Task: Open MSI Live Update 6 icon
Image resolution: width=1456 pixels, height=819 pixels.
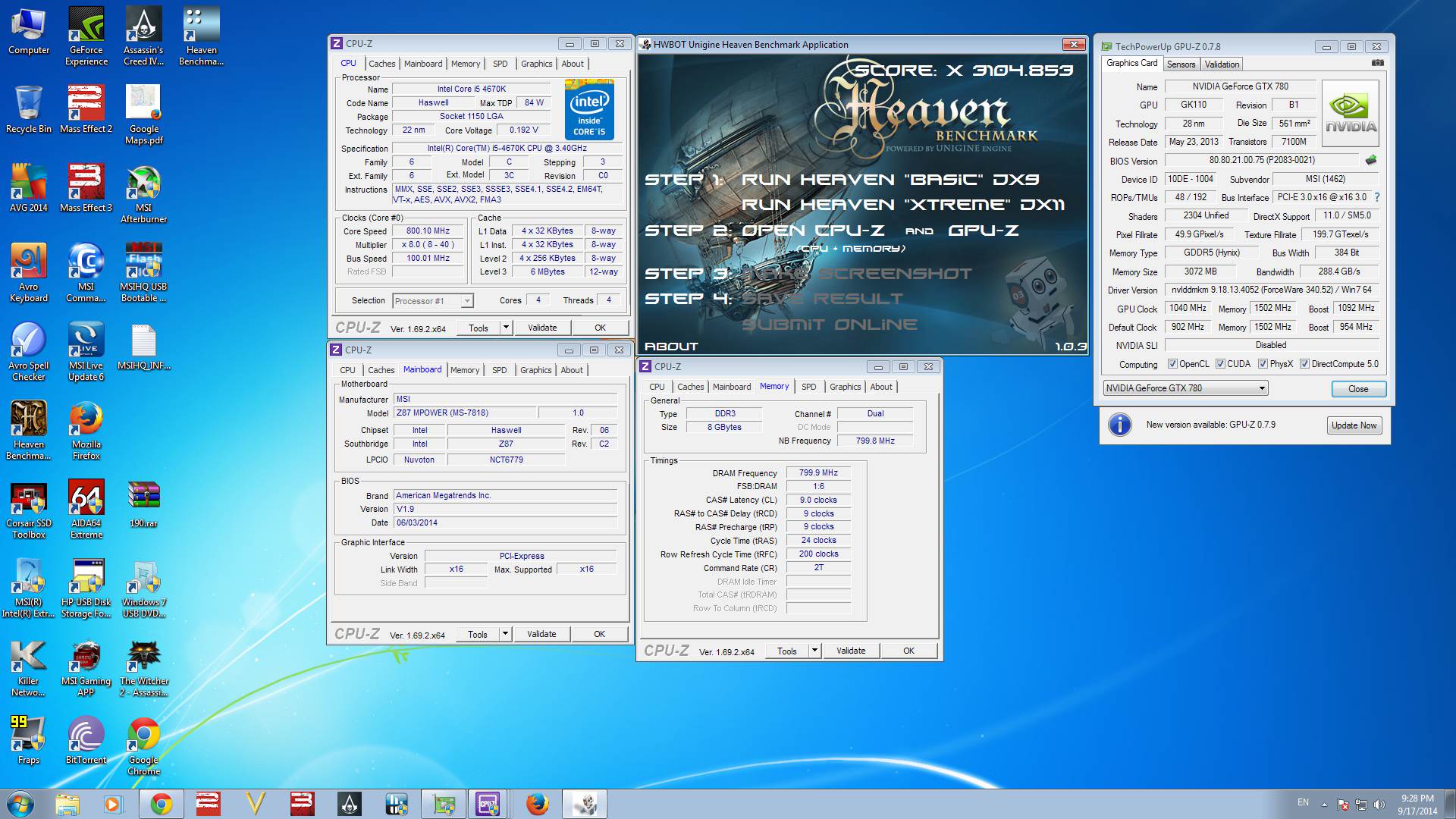Action: [86, 352]
